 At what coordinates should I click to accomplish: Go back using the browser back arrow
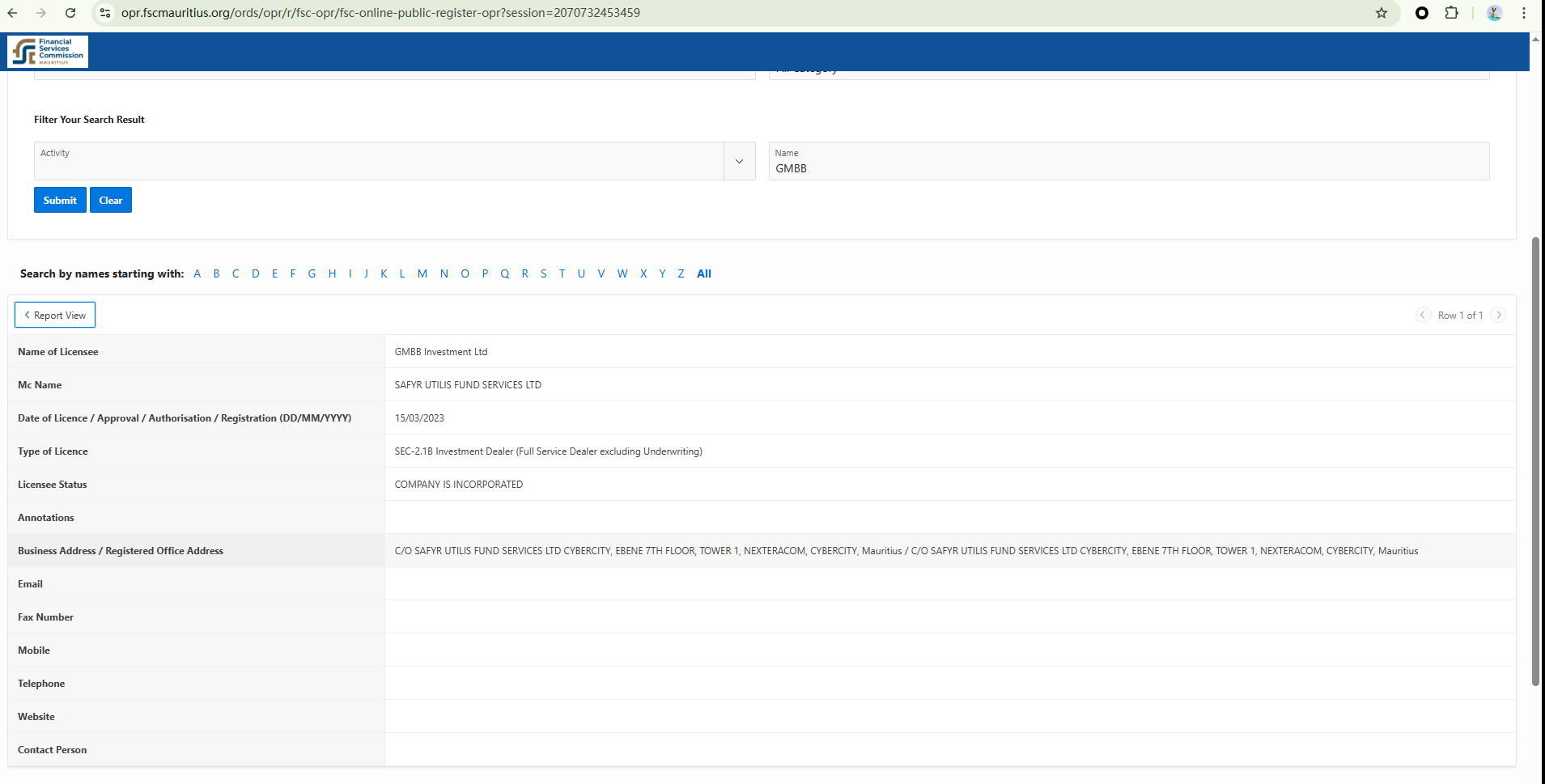tap(13, 13)
